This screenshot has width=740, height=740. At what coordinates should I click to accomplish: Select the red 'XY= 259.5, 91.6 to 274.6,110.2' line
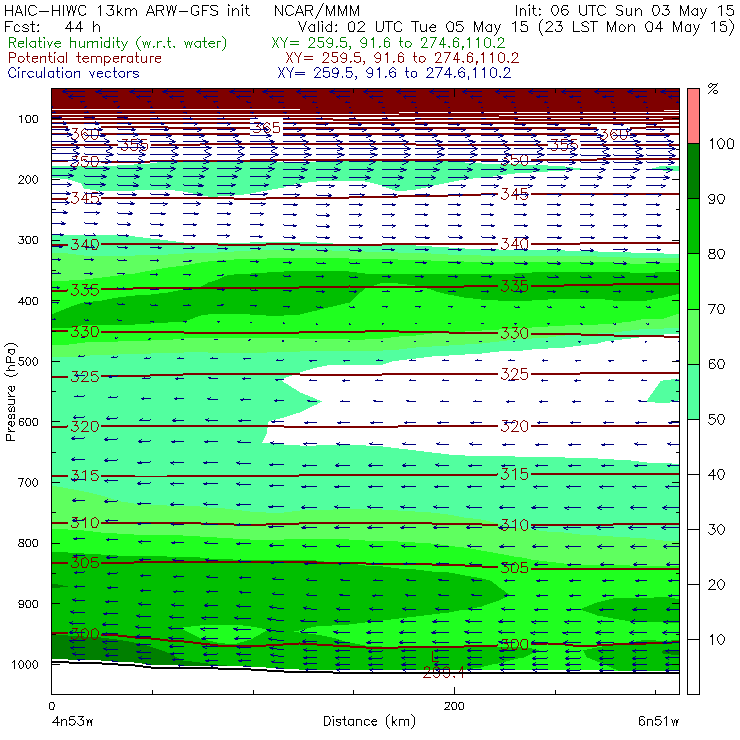point(402,58)
